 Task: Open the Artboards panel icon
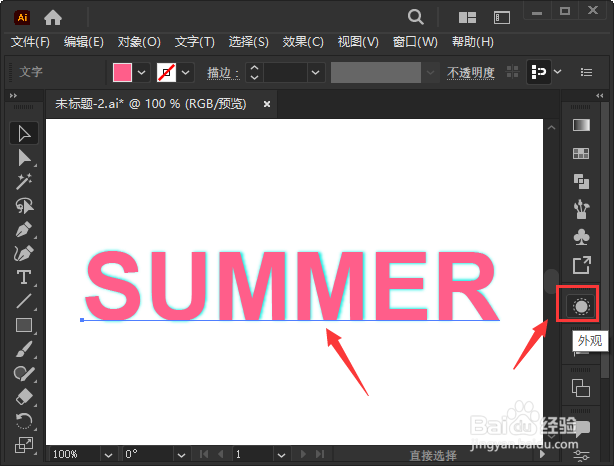[581, 388]
